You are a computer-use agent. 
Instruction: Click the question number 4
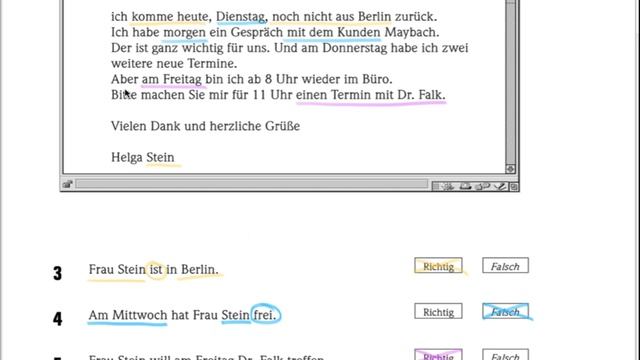point(58,319)
